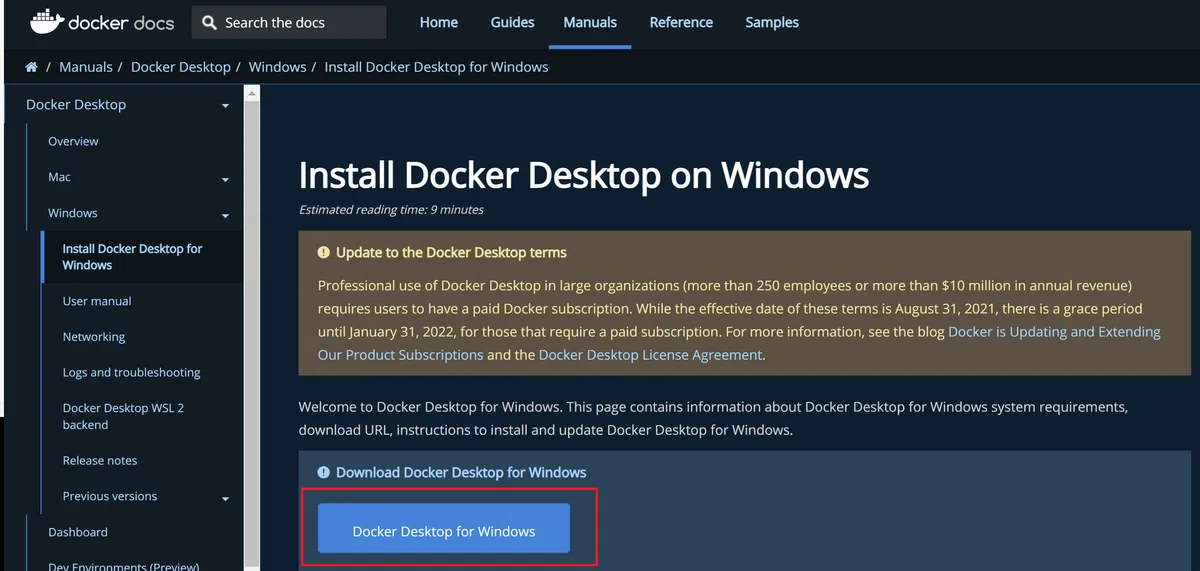Image resolution: width=1200 pixels, height=571 pixels.
Task: Collapse the Docker Desktop sidebar section arrow
Action: pos(225,106)
